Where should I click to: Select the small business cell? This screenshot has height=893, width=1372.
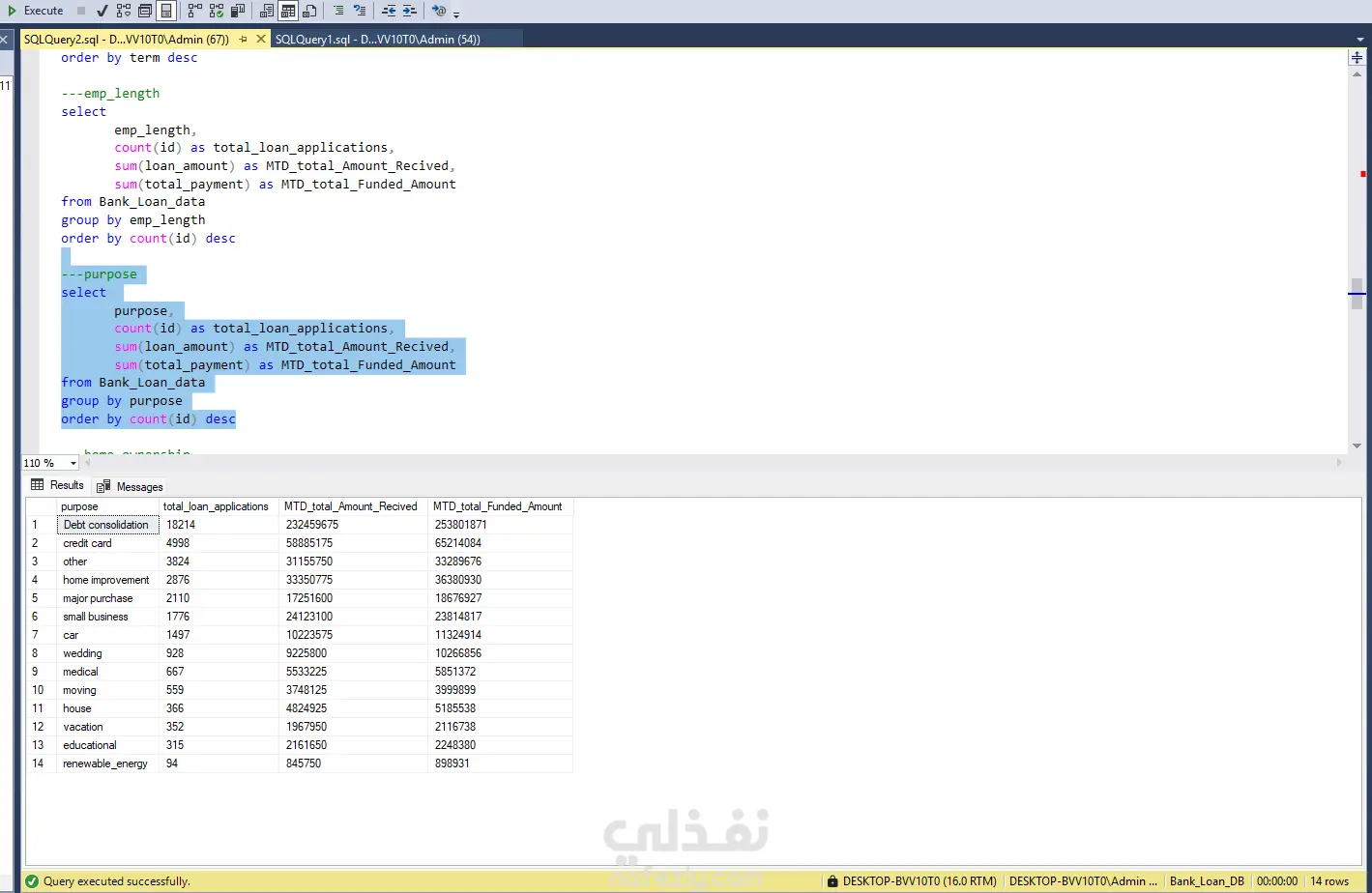click(107, 617)
